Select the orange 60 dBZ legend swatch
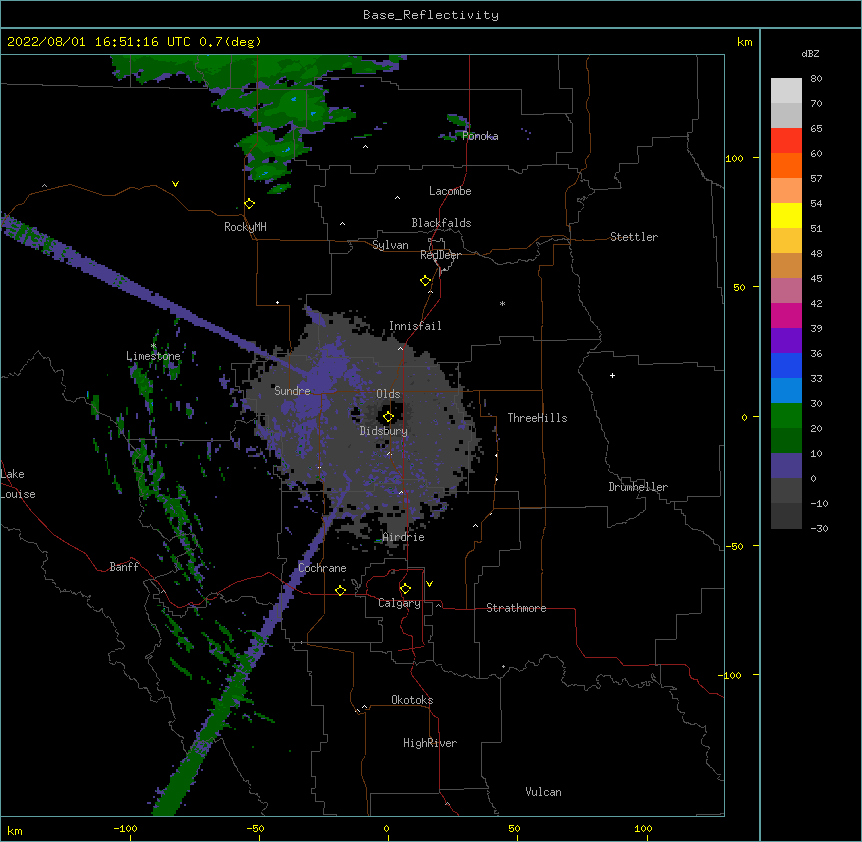Image resolution: width=862 pixels, height=842 pixels. [x=786, y=165]
